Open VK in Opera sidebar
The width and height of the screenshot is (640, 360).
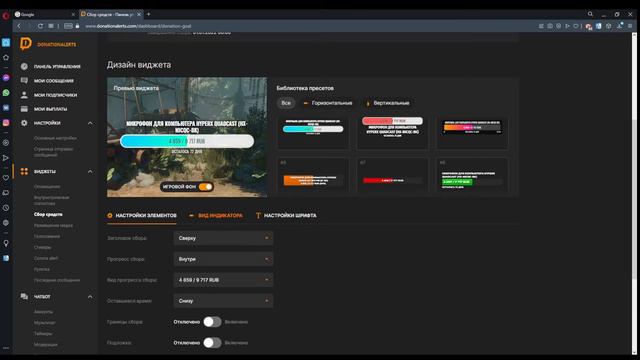(6, 108)
